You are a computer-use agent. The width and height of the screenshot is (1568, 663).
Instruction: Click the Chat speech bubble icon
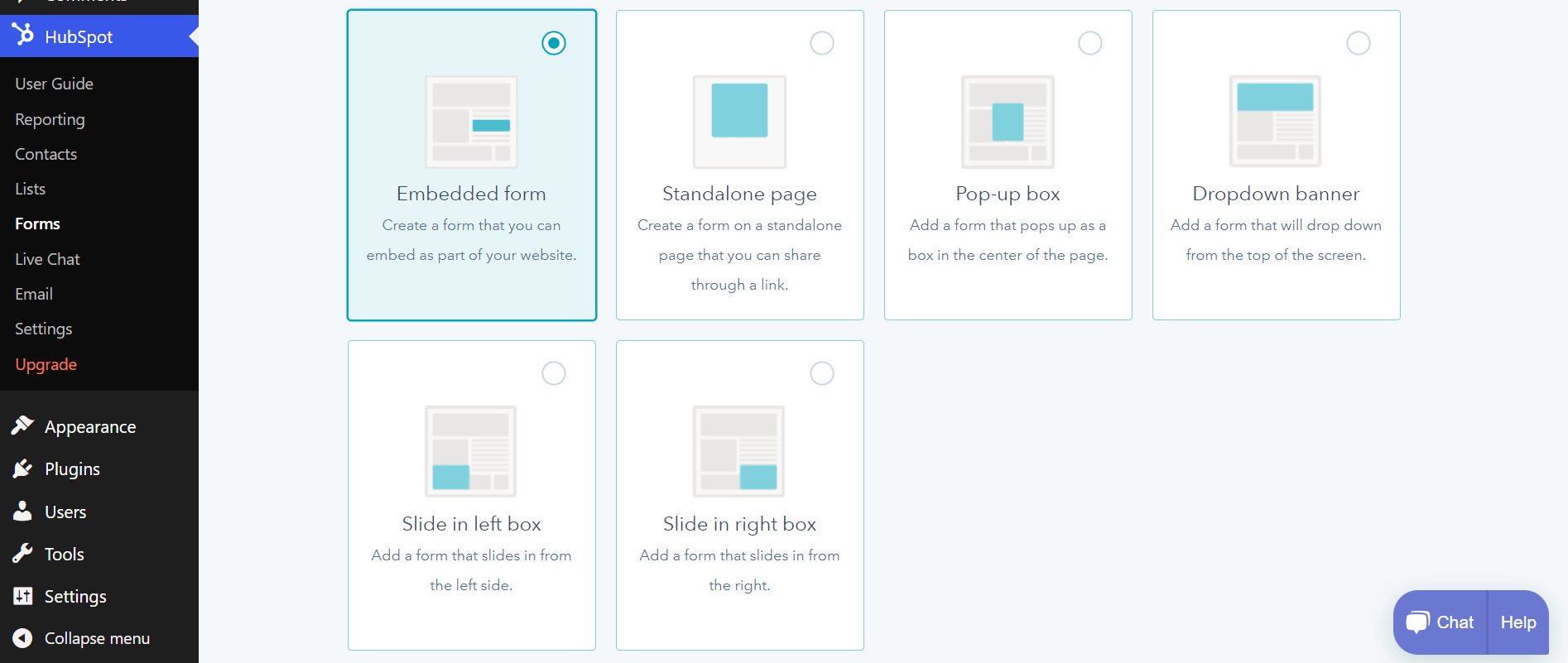click(1417, 622)
